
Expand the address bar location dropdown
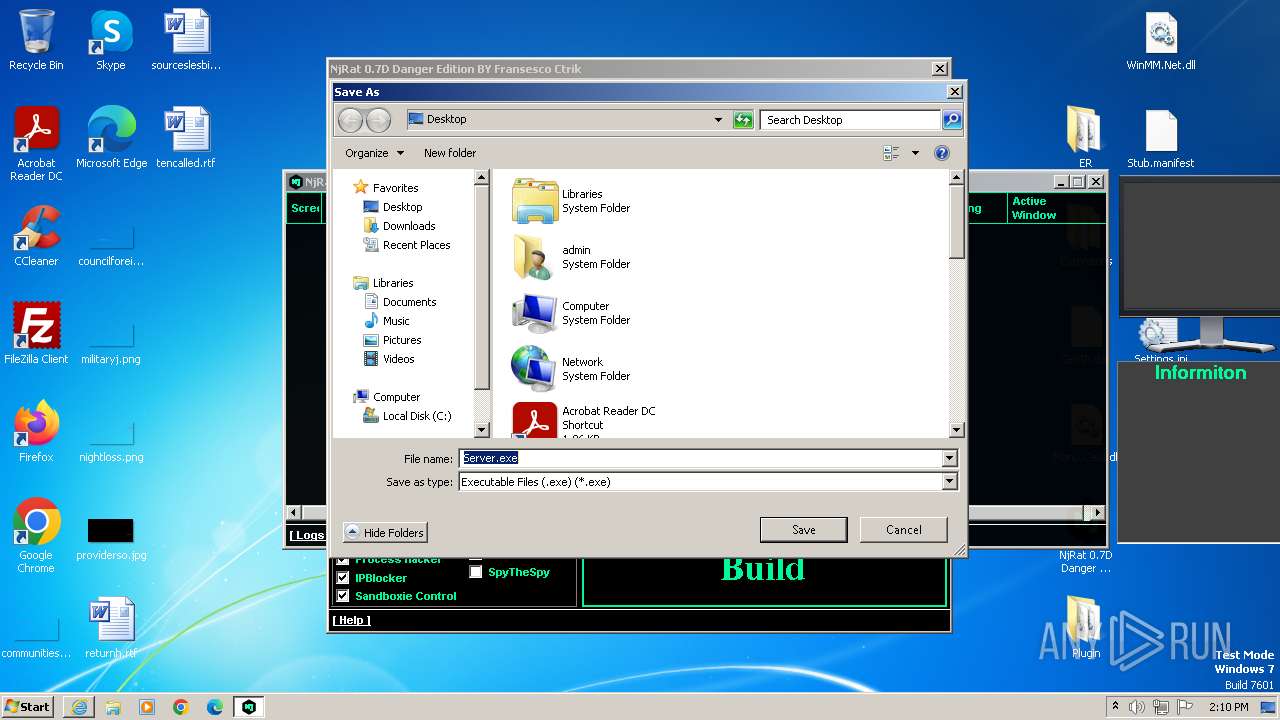click(718, 120)
